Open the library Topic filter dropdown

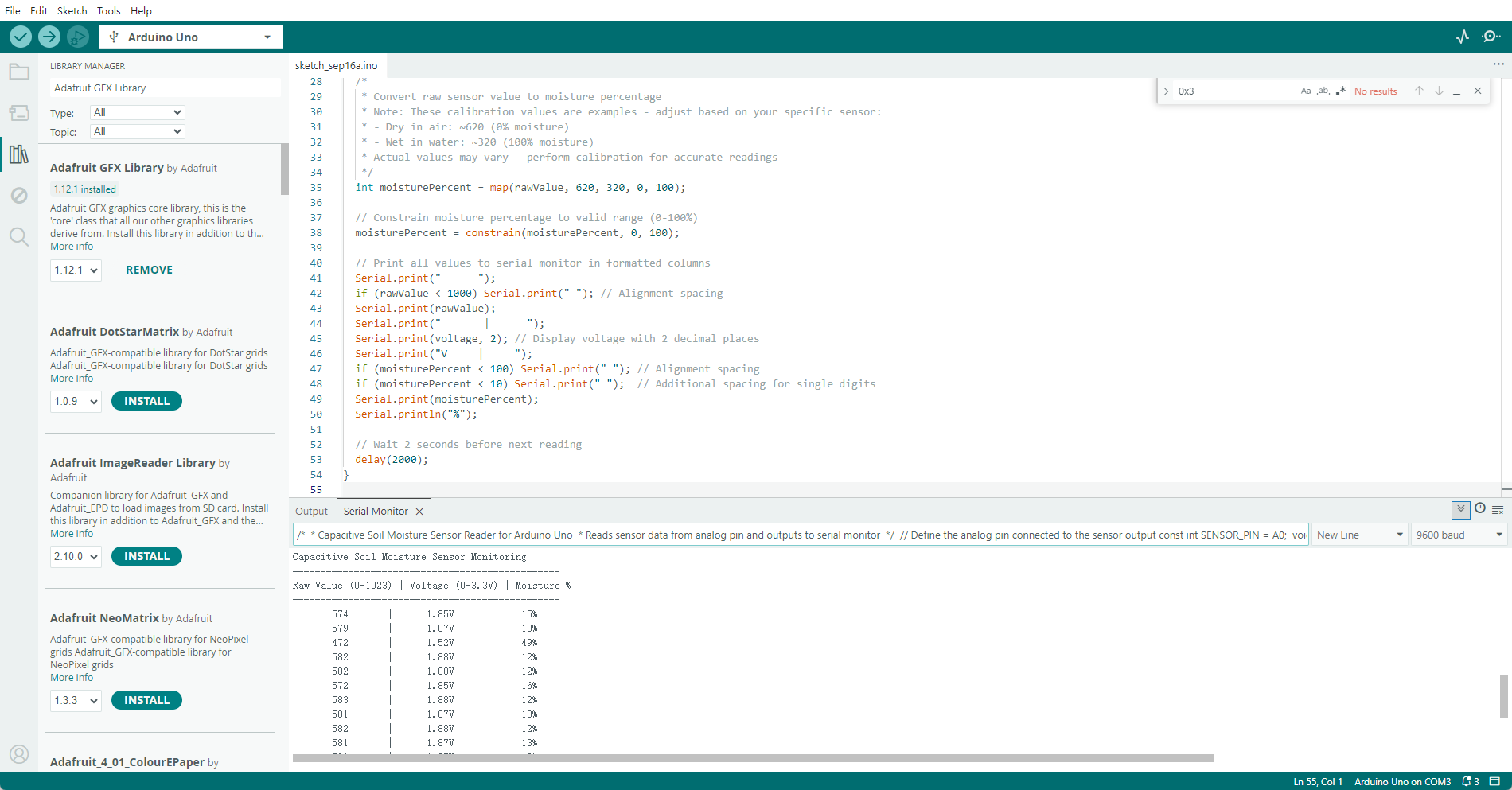[138, 131]
